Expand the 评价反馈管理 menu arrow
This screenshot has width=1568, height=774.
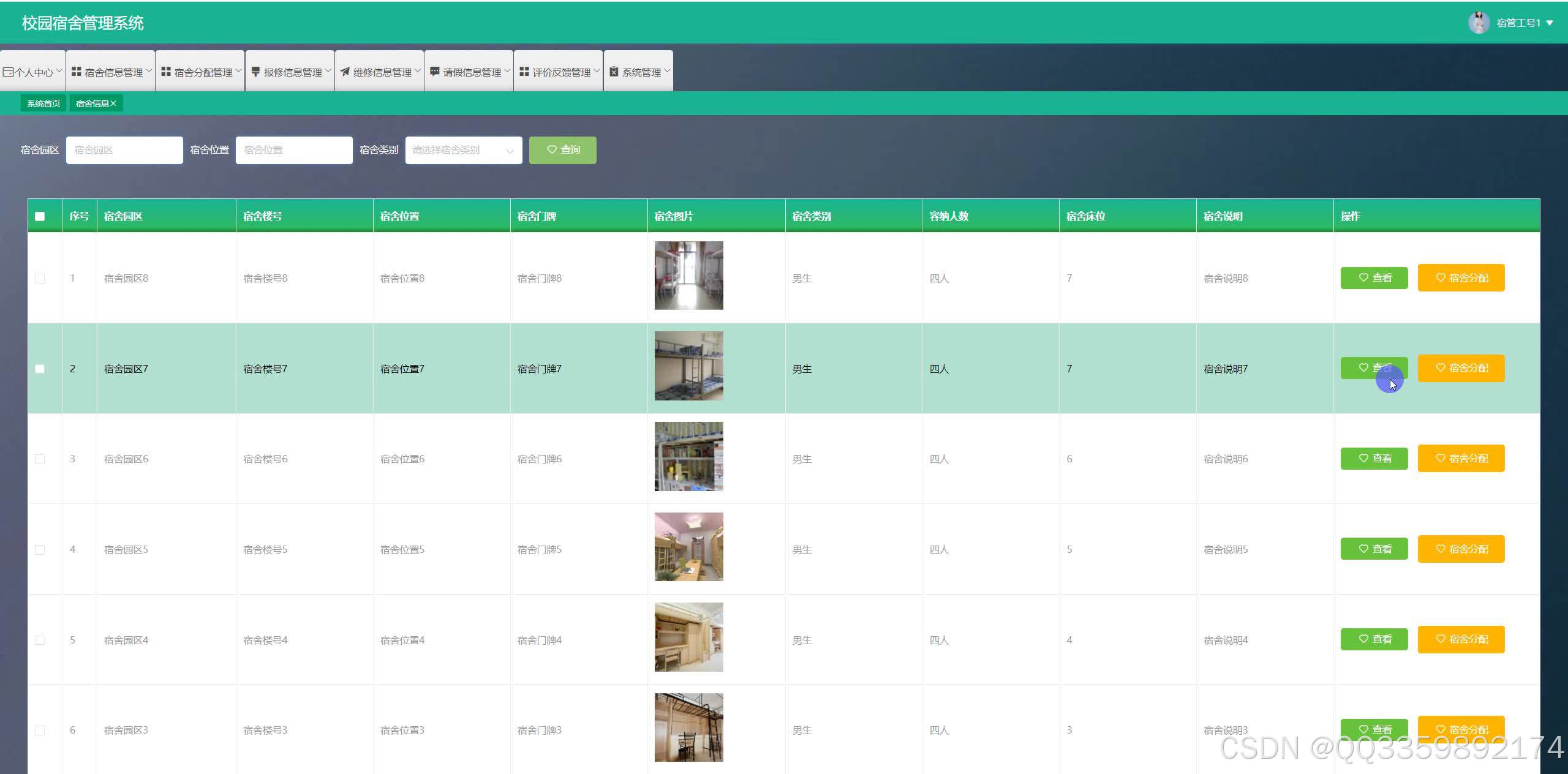click(x=597, y=71)
